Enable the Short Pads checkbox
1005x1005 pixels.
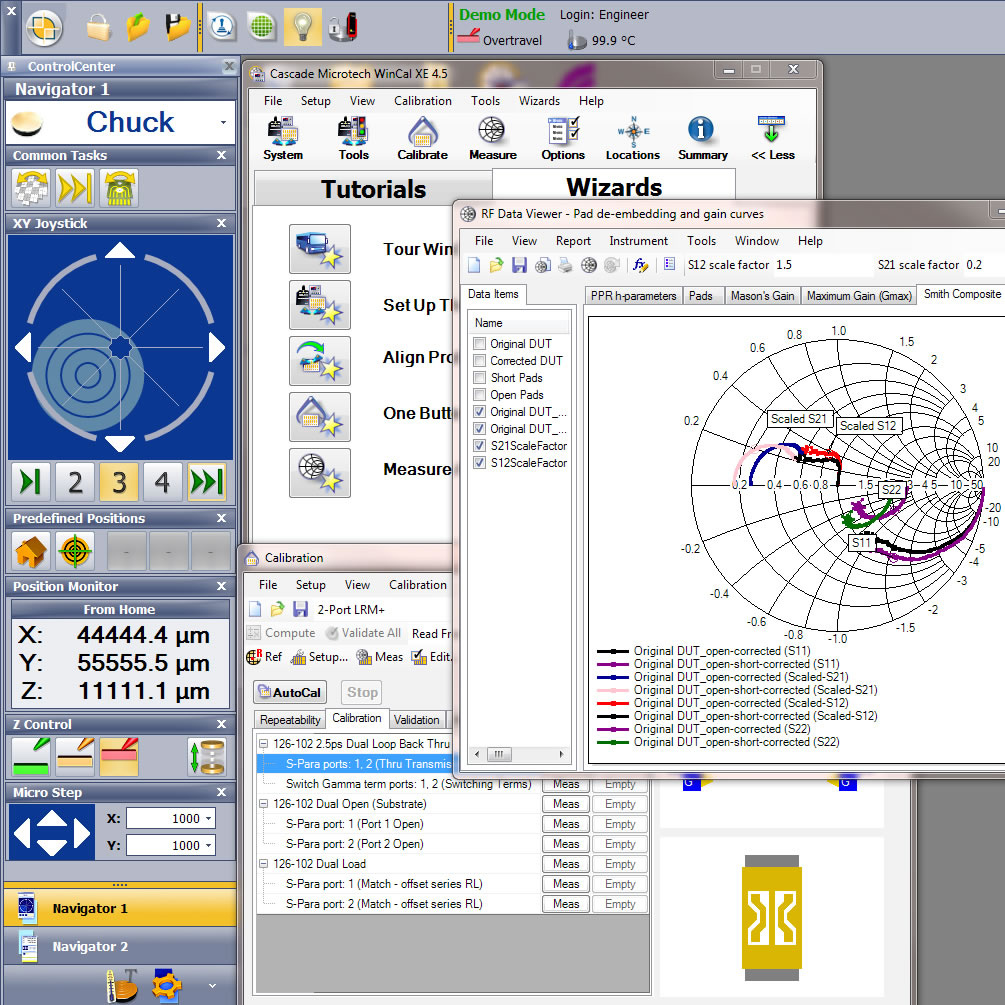[479, 378]
